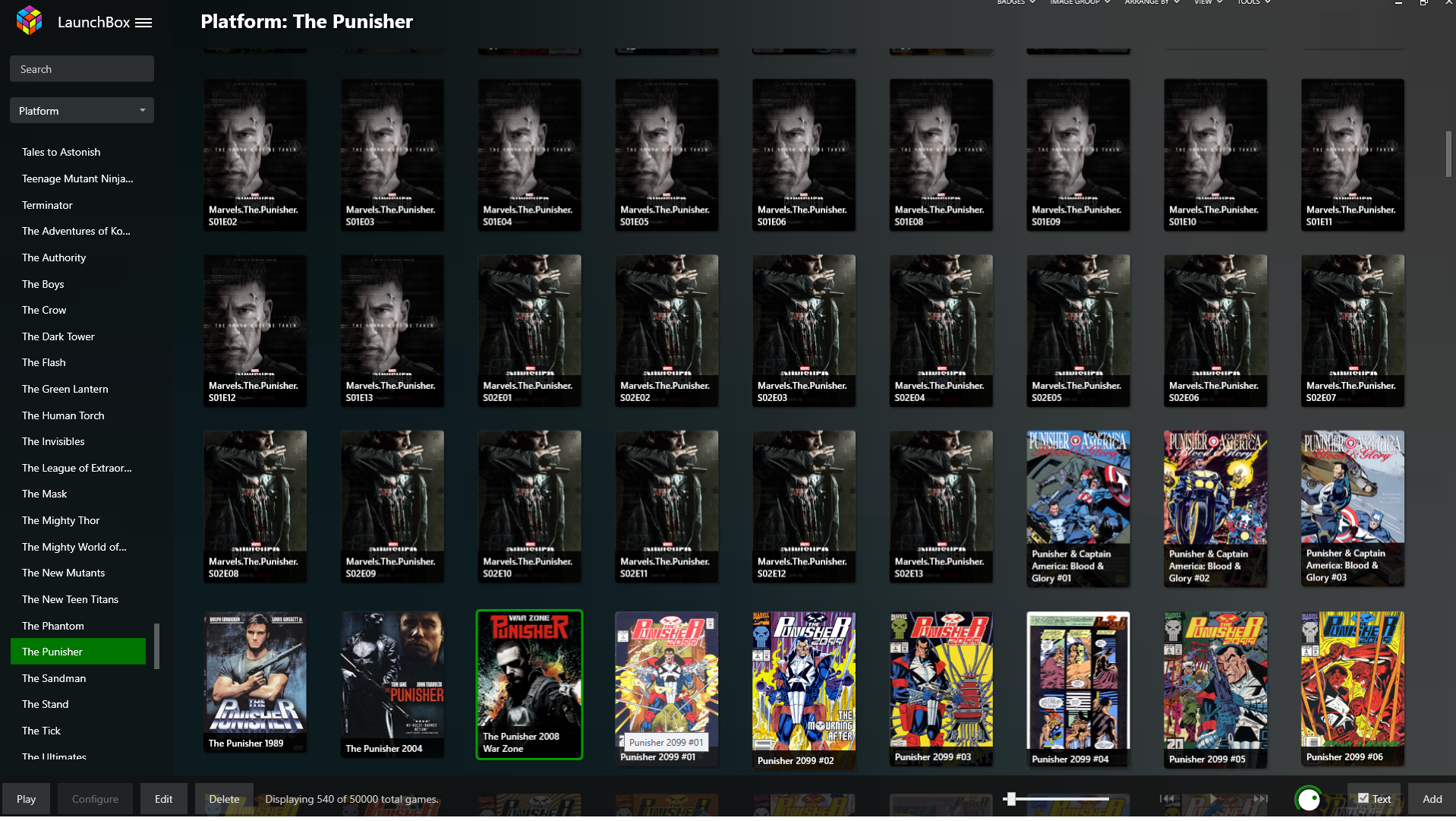Select Teenage Mutant Ninja platform
1456x821 pixels.
[78, 179]
